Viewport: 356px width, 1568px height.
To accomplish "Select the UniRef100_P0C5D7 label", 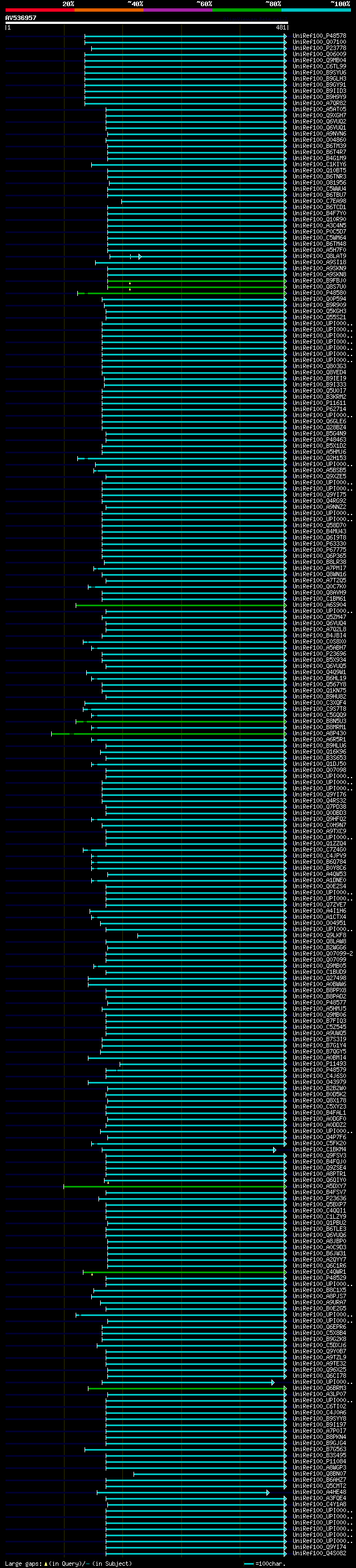I will pos(319,232).
